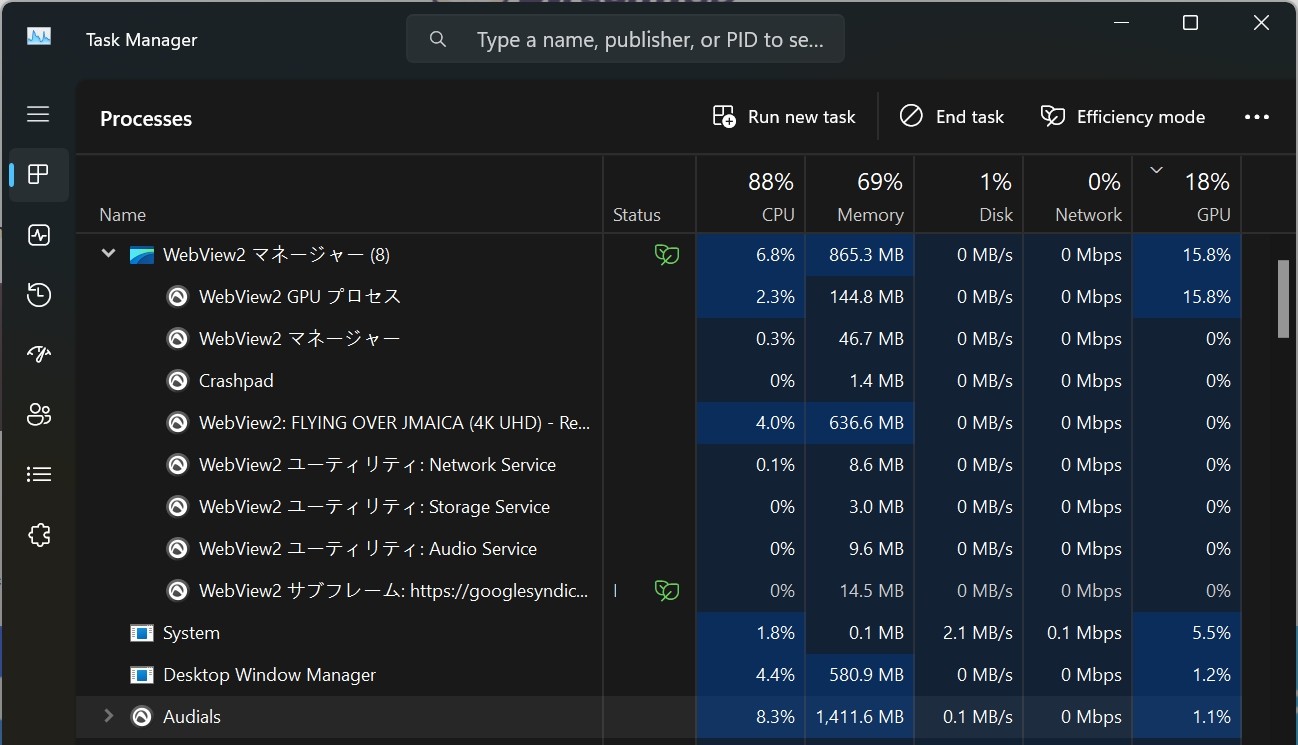Open the navigation hamburger menu

pyautogui.click(x=38, y=114)
